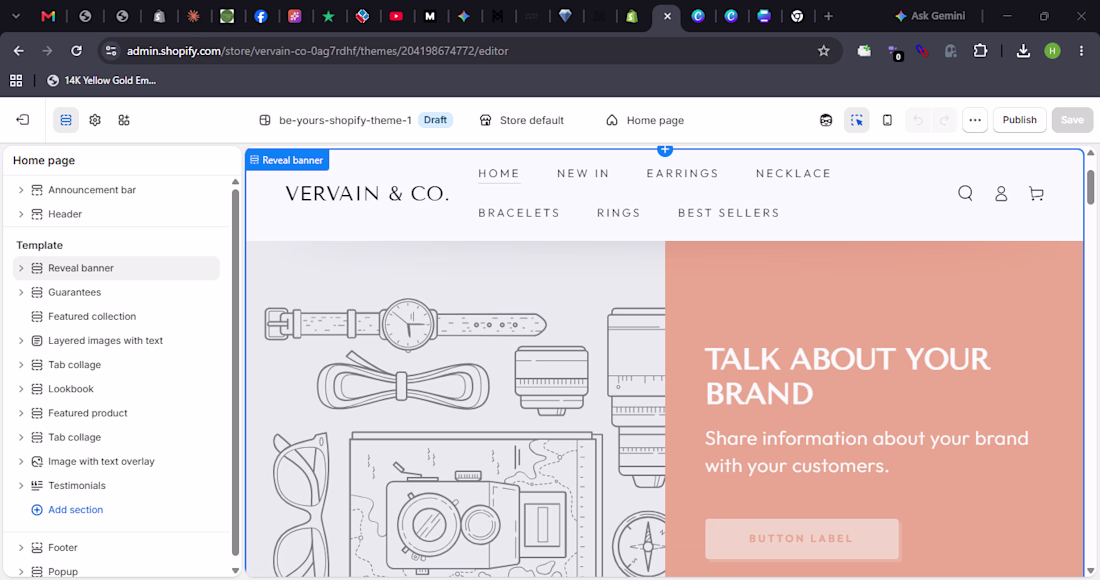Open the Store default market selector
The width and height of the screenshot is (1100, 580).
522,120
